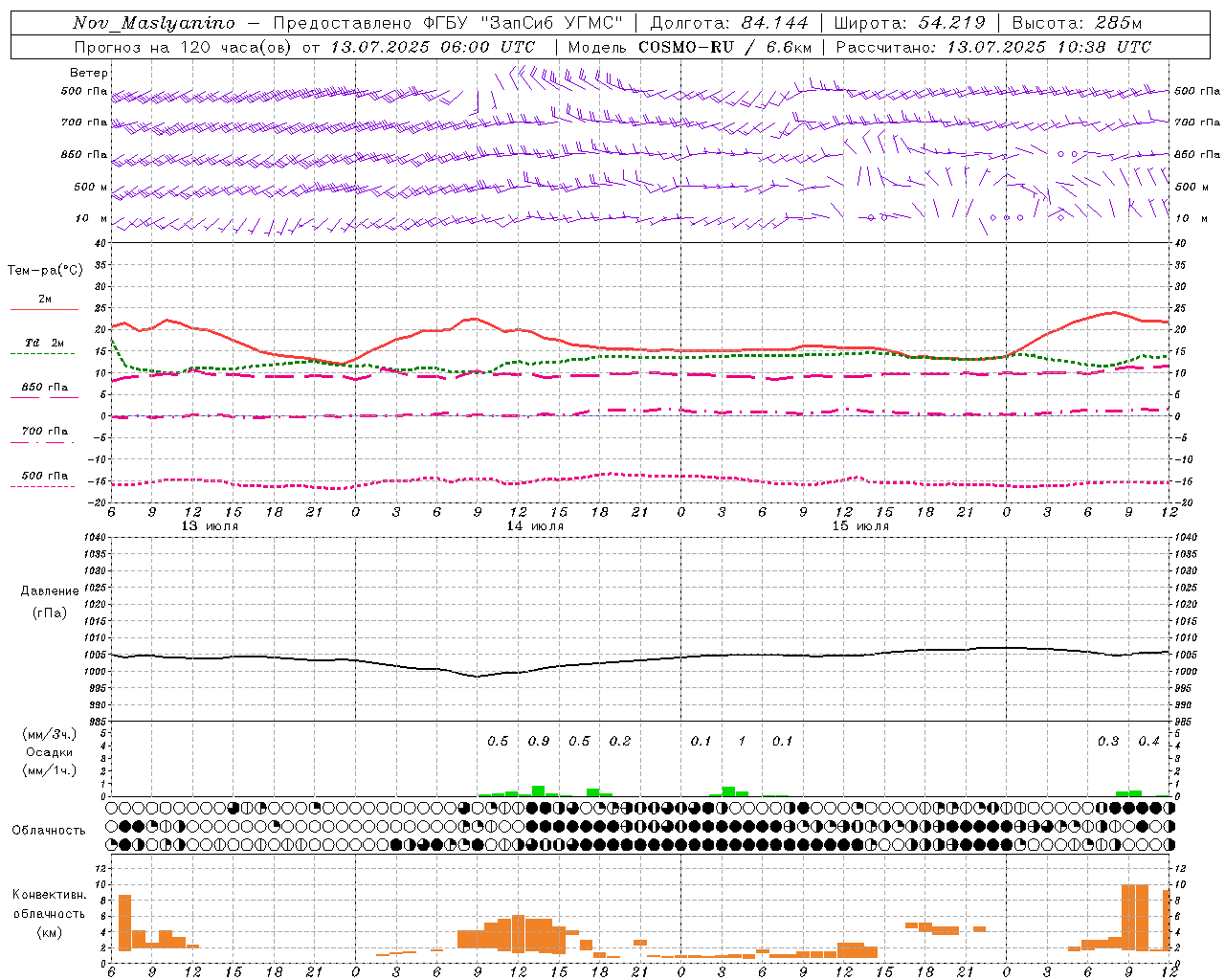Viewport: 1225px width, 980px height.
Task: Click the 0.4 precipitation value
Action: point(1148,741)
